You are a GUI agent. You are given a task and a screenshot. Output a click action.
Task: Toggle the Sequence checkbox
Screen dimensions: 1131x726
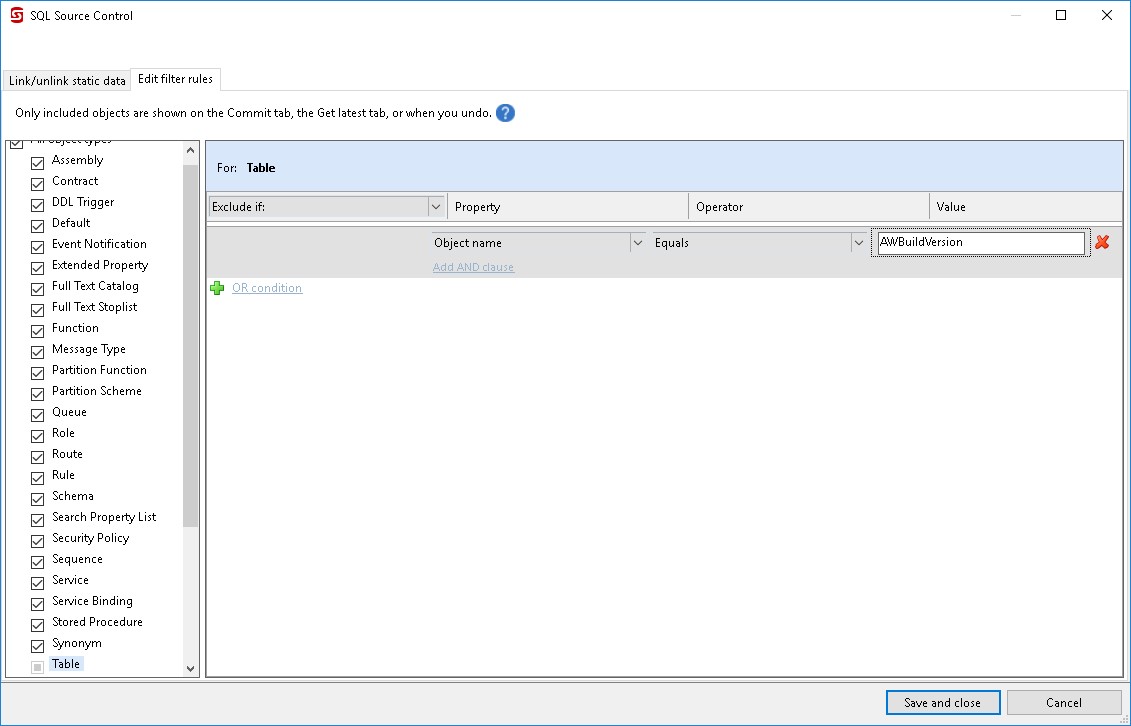38,562
